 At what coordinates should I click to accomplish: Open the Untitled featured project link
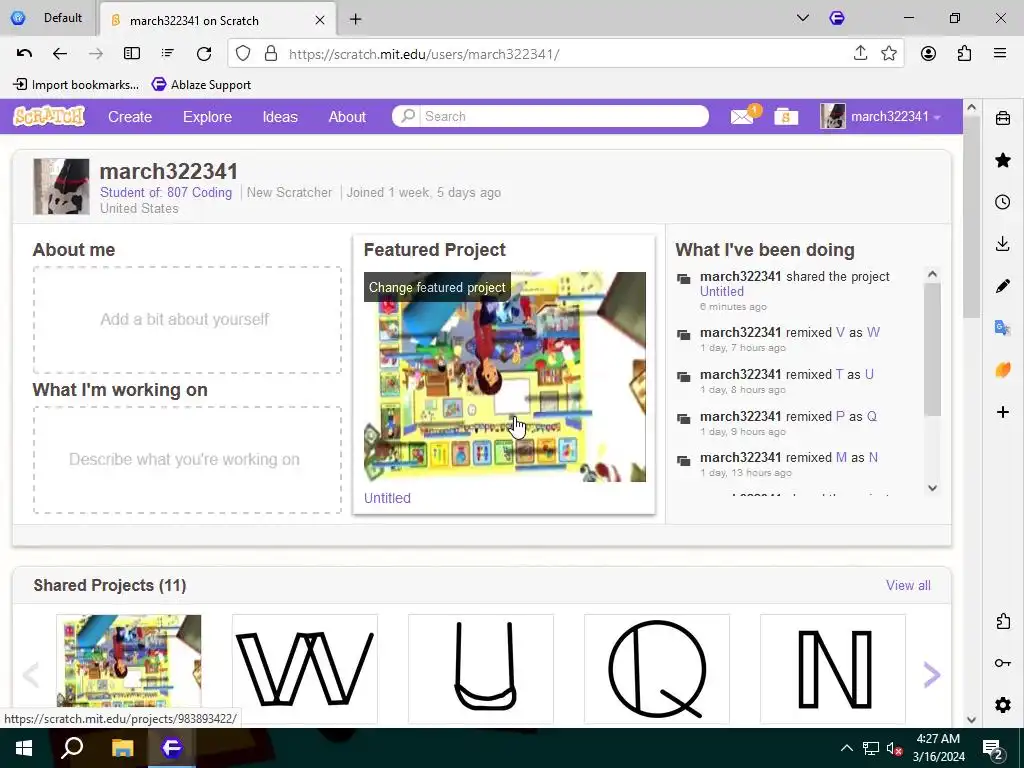387,498
